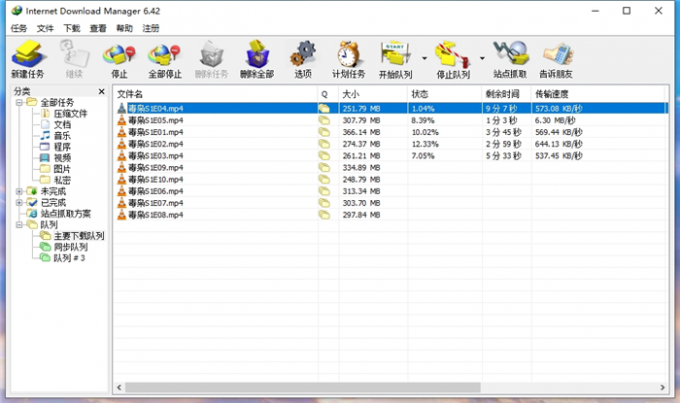Select 私密 category in tree
The image size is (680, 403).
(62, 180)
